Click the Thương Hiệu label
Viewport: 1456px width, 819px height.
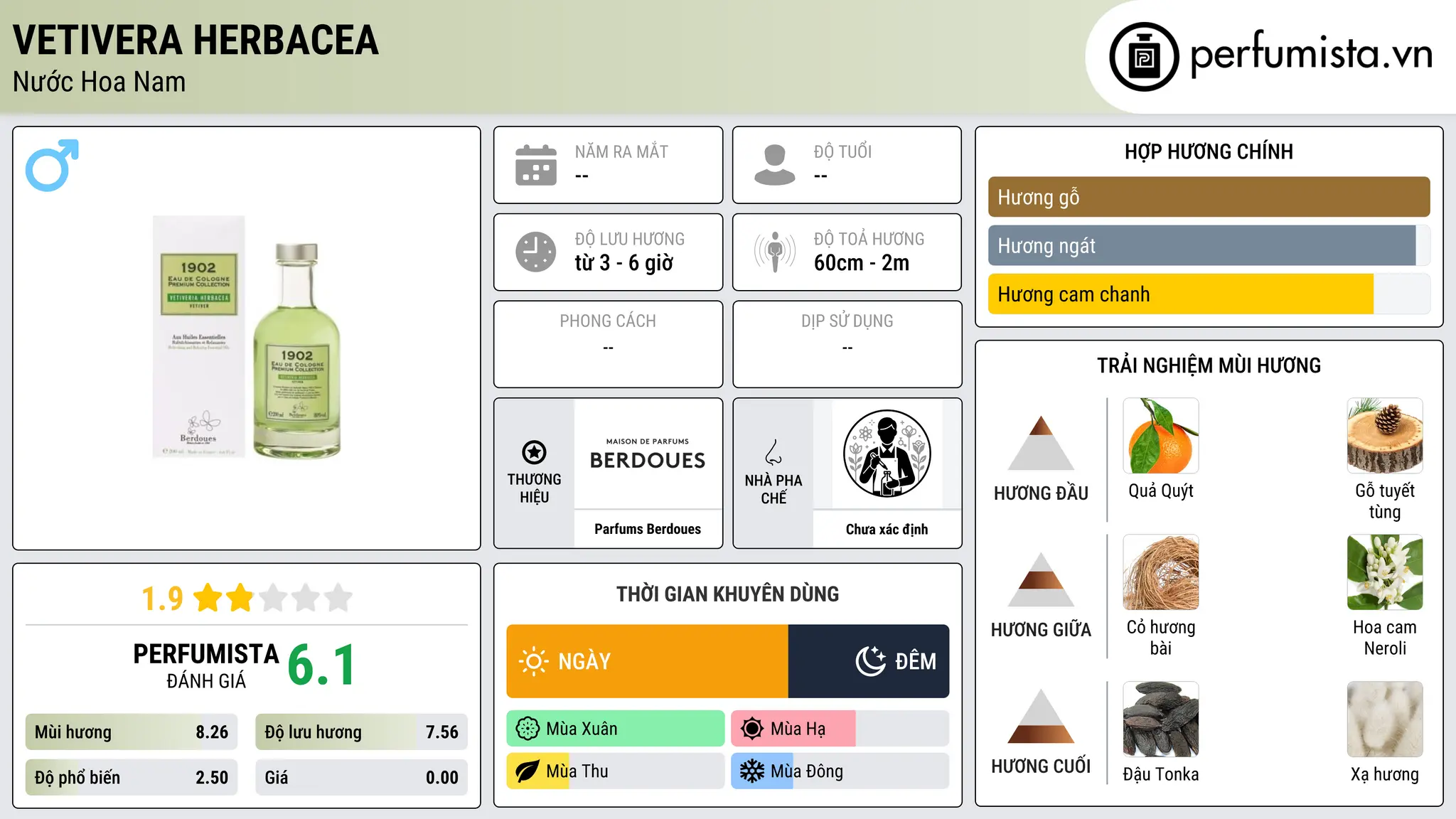[x=534, y=488]
